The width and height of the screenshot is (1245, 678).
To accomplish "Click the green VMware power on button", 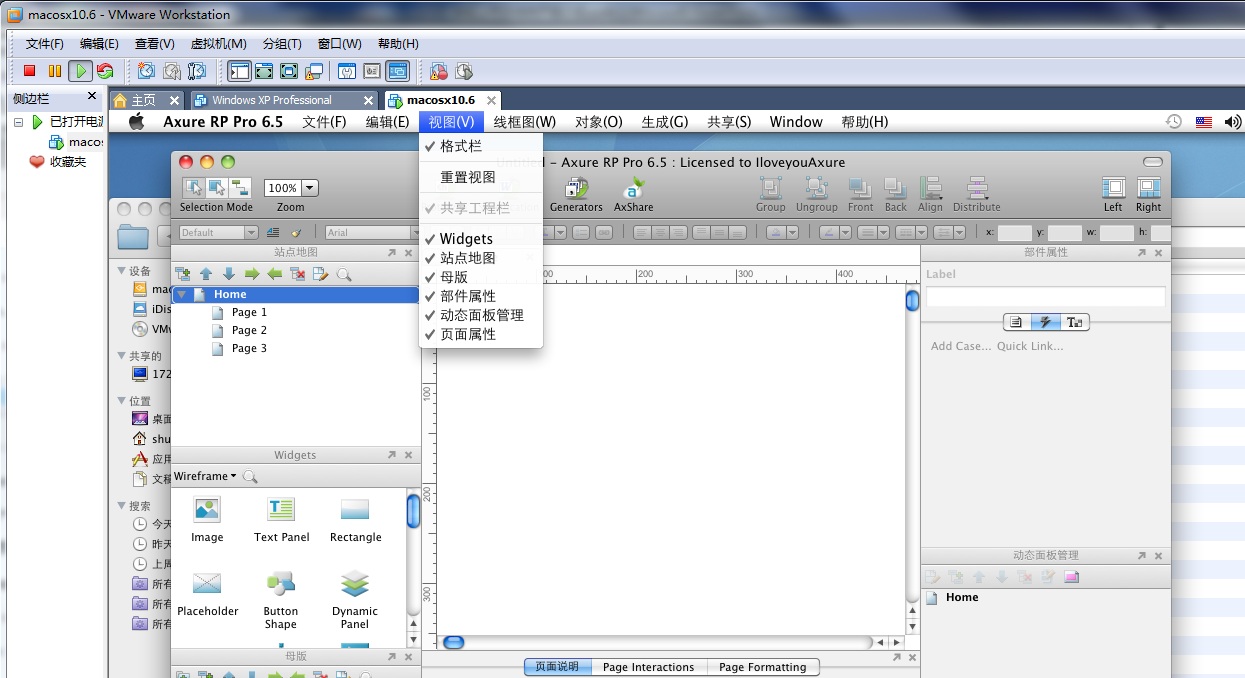I will click(x=80, y=71).
